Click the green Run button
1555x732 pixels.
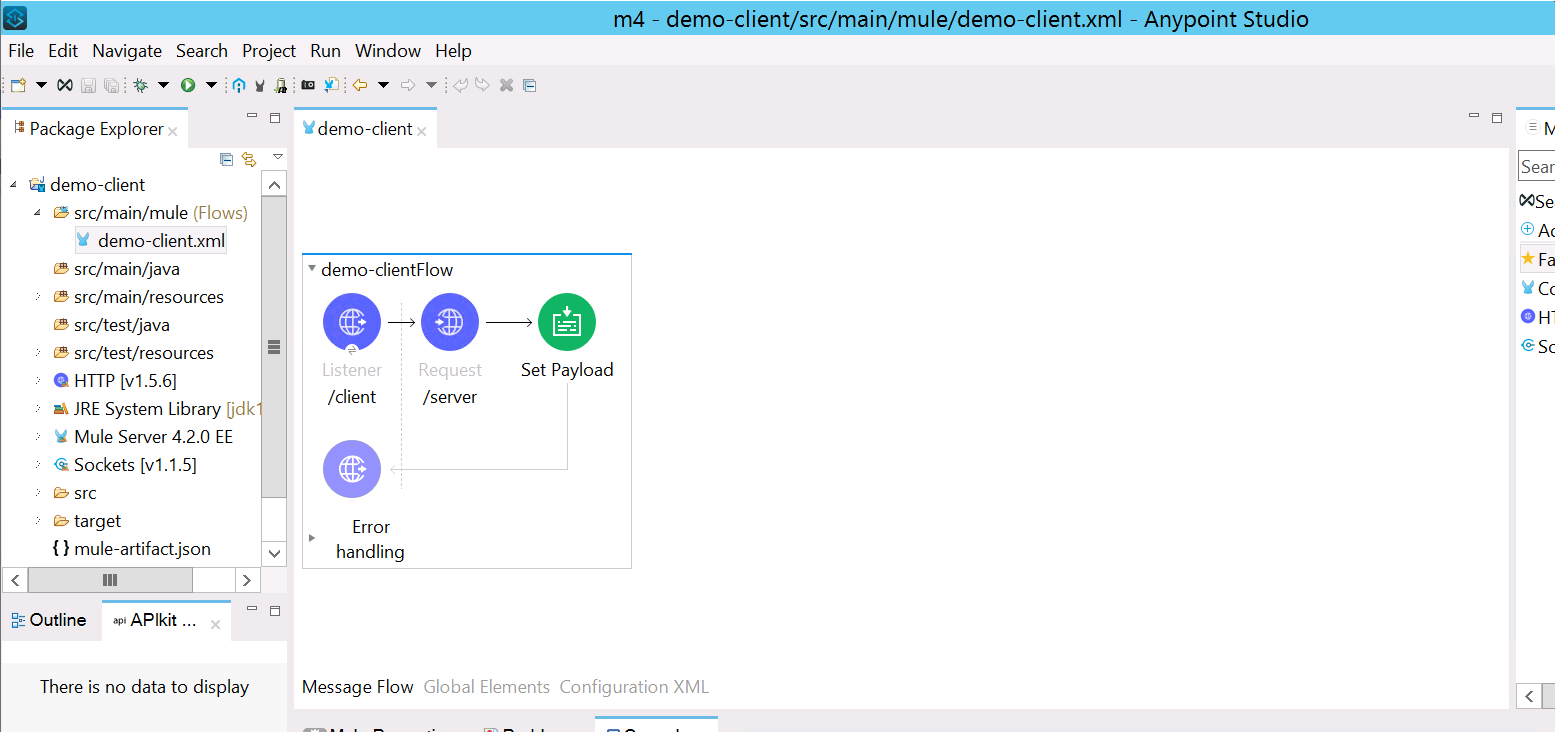click(188, 86)
